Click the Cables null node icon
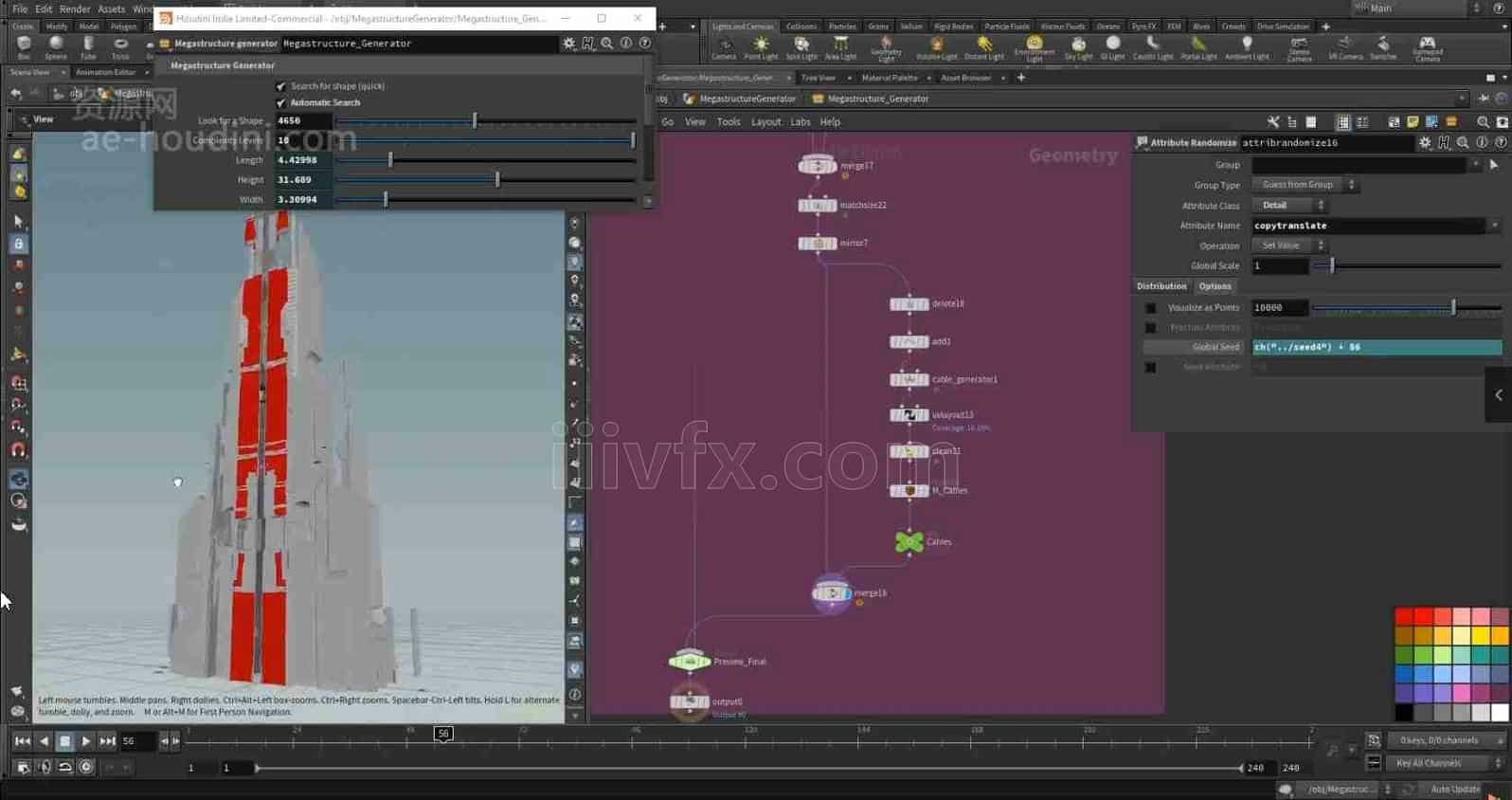 (x=909, y=541)
